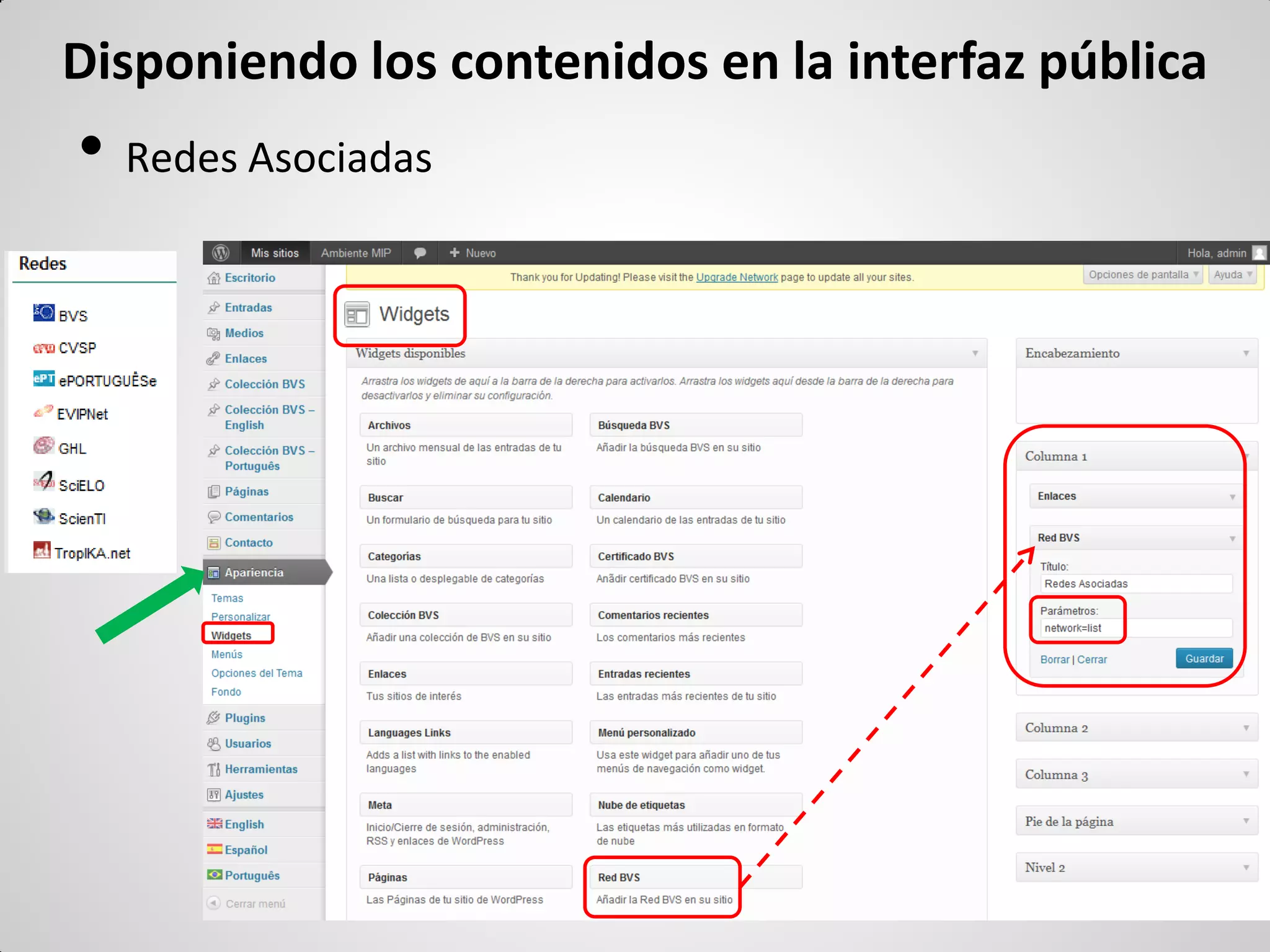Click the Contacto form icon
The width and height of the screenshot is (1270, 952).
click(x=214, y=543)
